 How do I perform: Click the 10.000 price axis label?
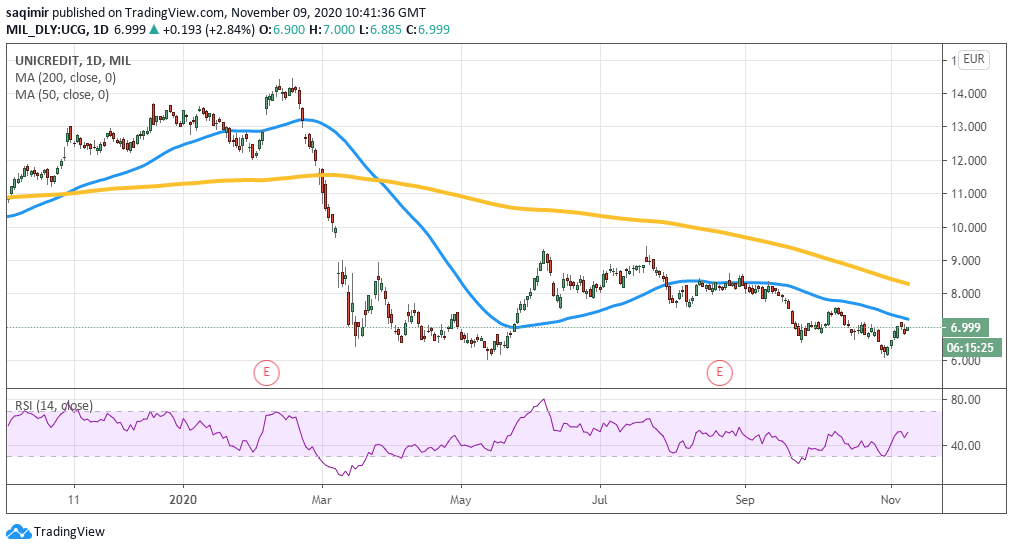point(968,227)
